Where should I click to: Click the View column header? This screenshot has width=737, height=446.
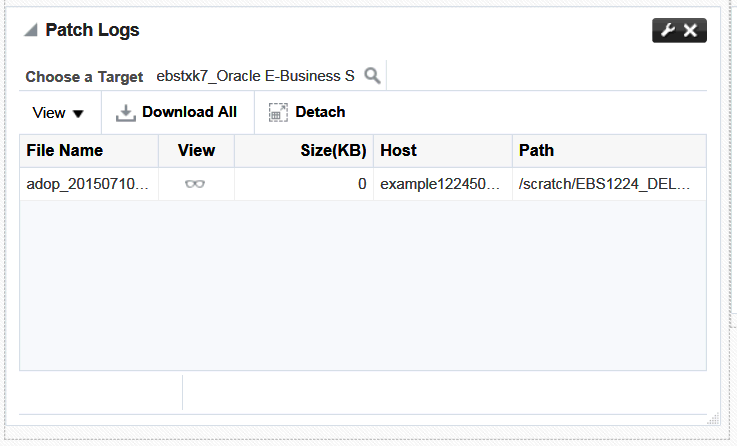[196, 150]
